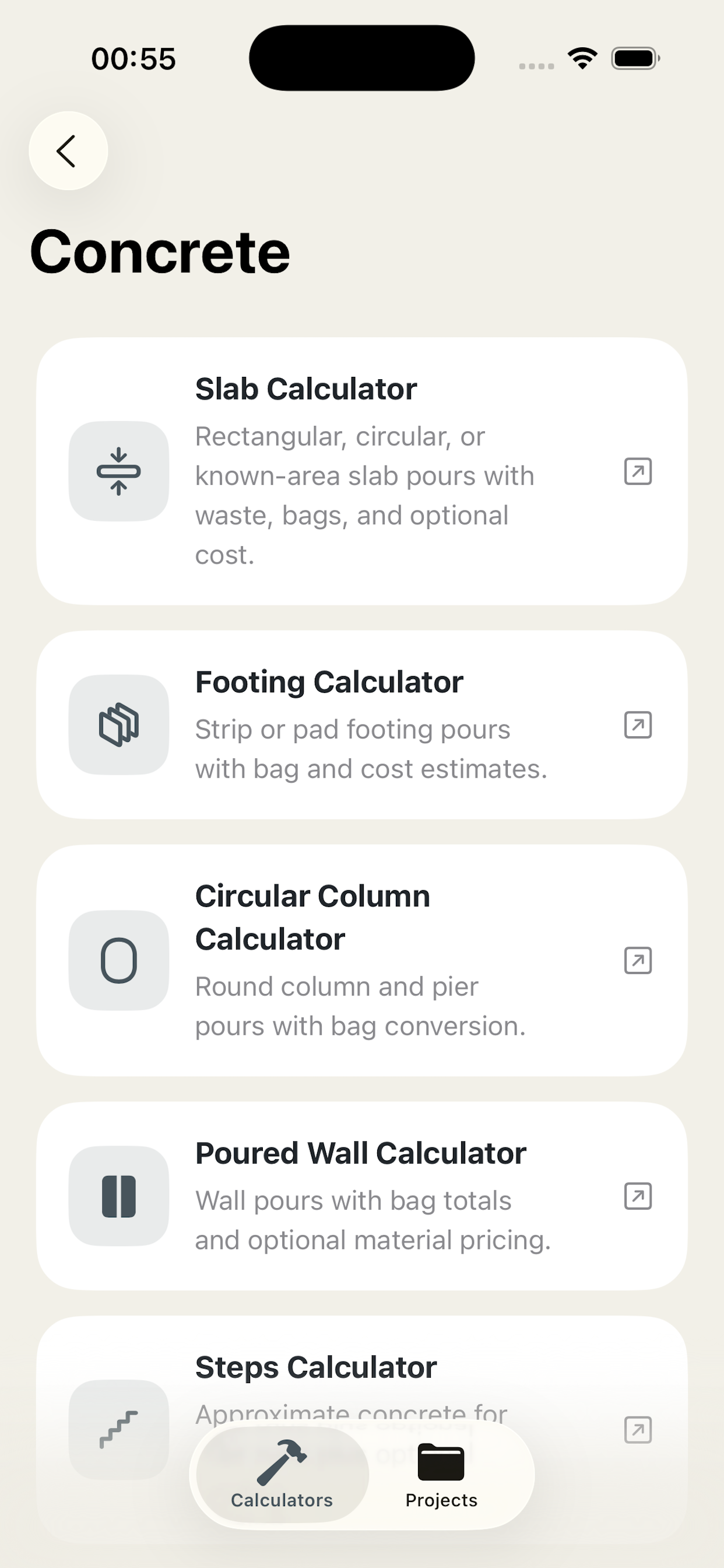Click the Circular Column rounded shape icon

[119, 960]
